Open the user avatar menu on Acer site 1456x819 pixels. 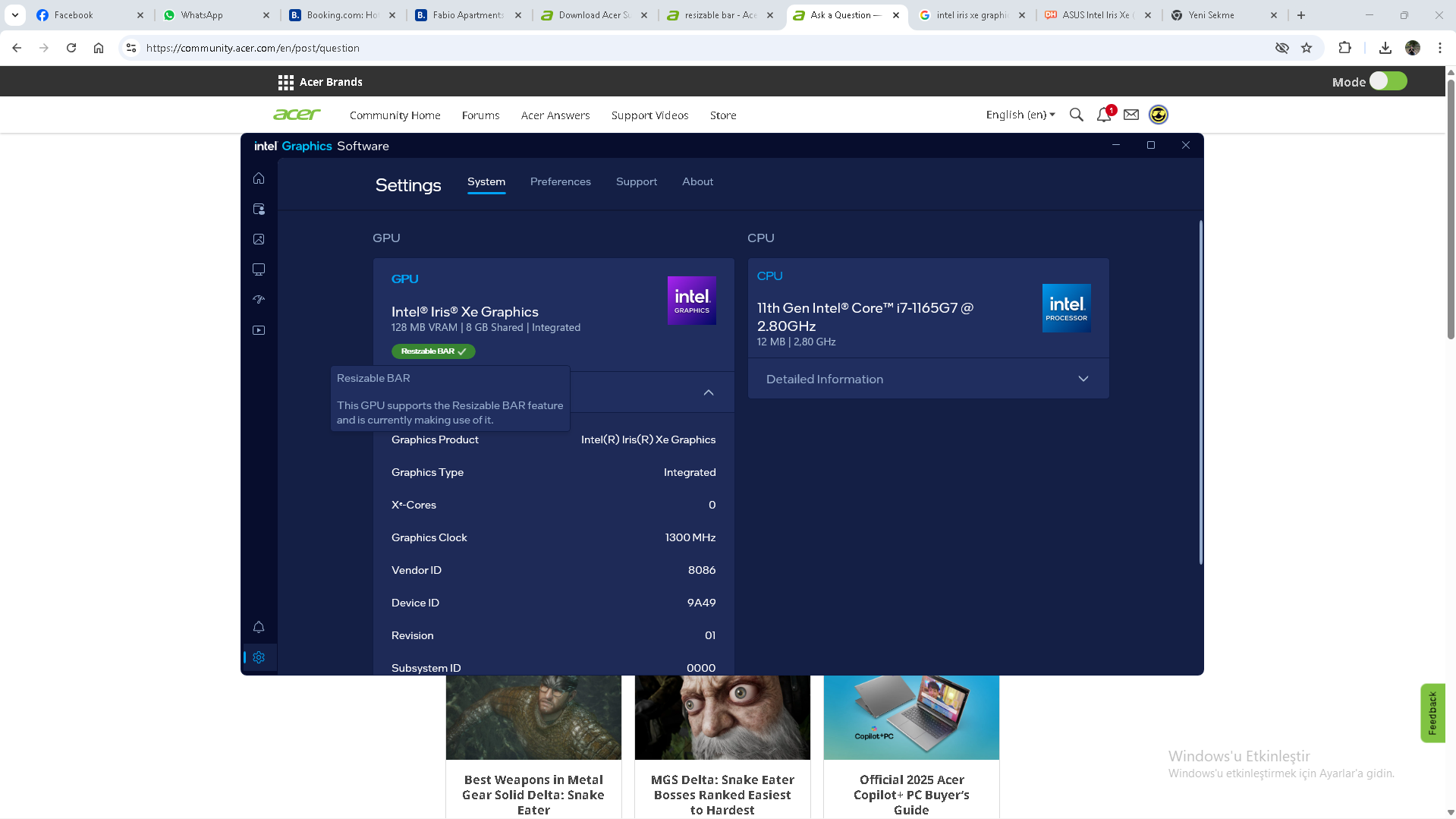[1159, 115]
